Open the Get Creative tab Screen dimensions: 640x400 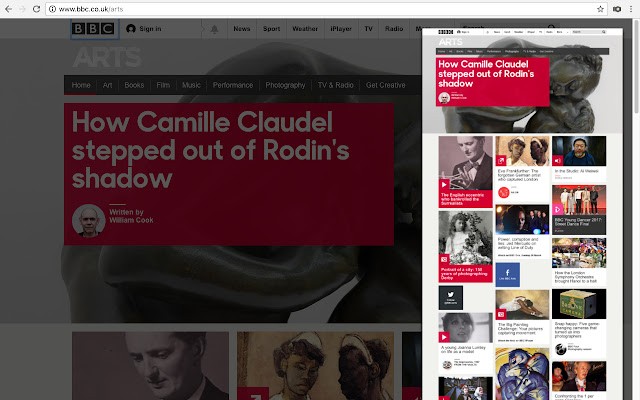pos(386,85)
